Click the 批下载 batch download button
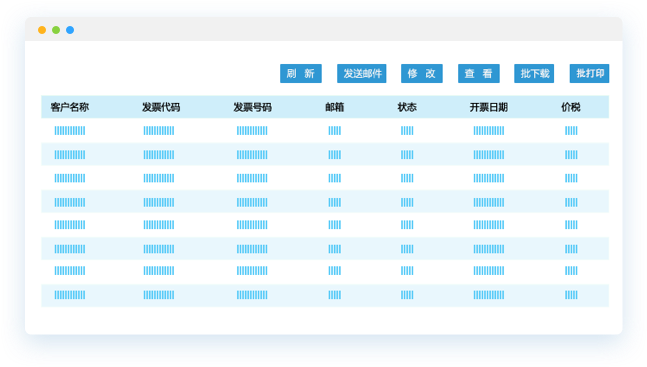This screenshot has width=647, height=367. (x=534, y=73)
